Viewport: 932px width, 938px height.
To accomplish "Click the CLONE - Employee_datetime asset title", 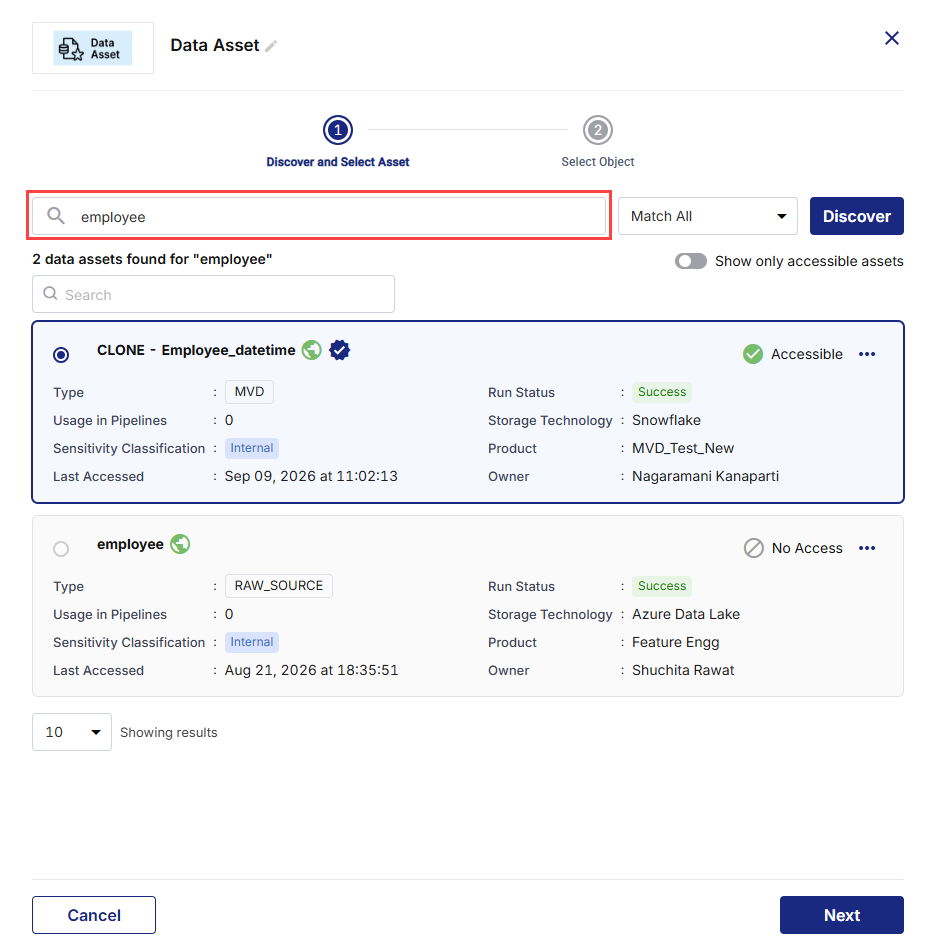I will 196,350.
